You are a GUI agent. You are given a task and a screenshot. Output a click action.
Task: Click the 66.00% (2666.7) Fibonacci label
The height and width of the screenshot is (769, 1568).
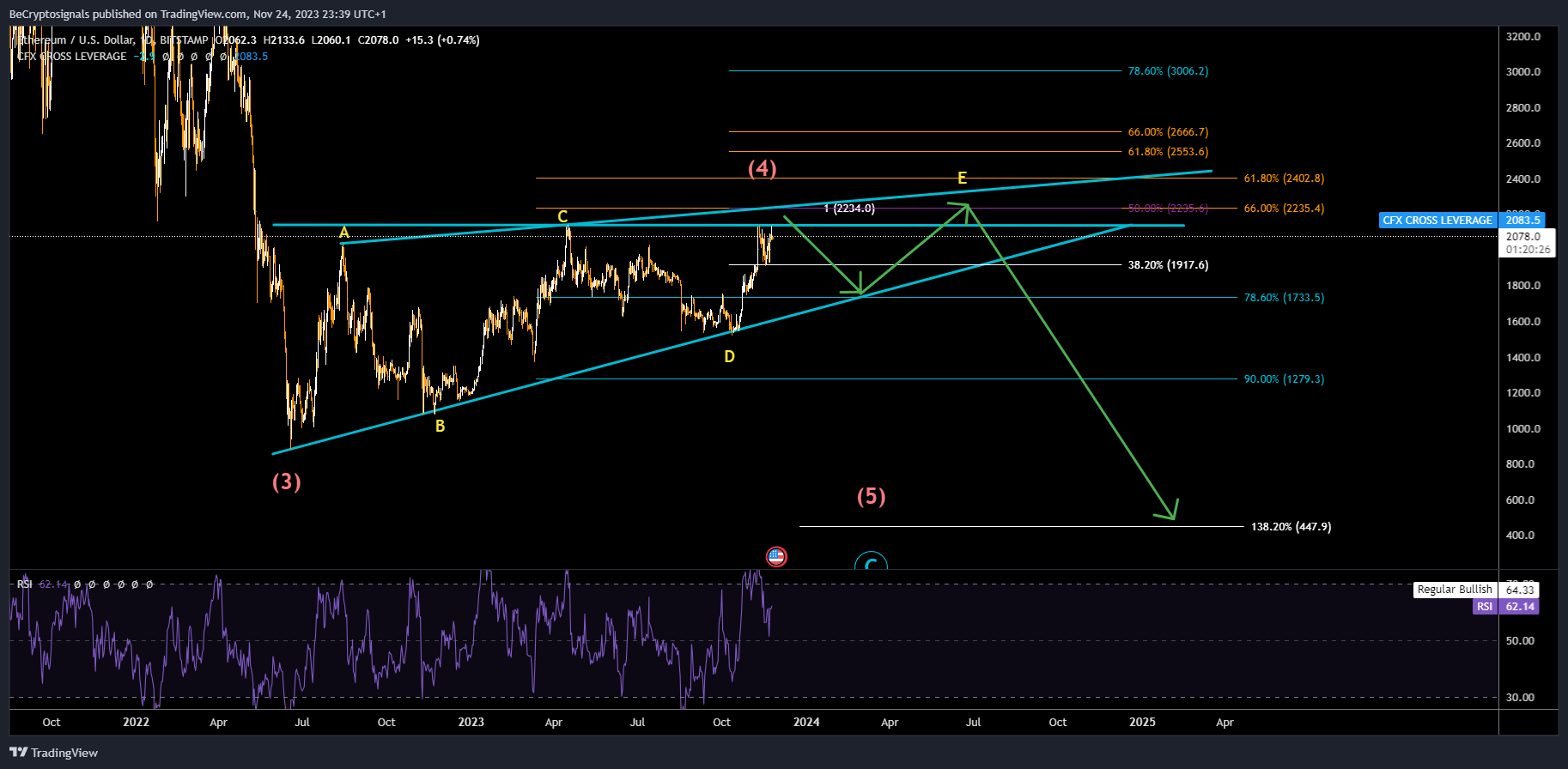[x=1168, y=132]
